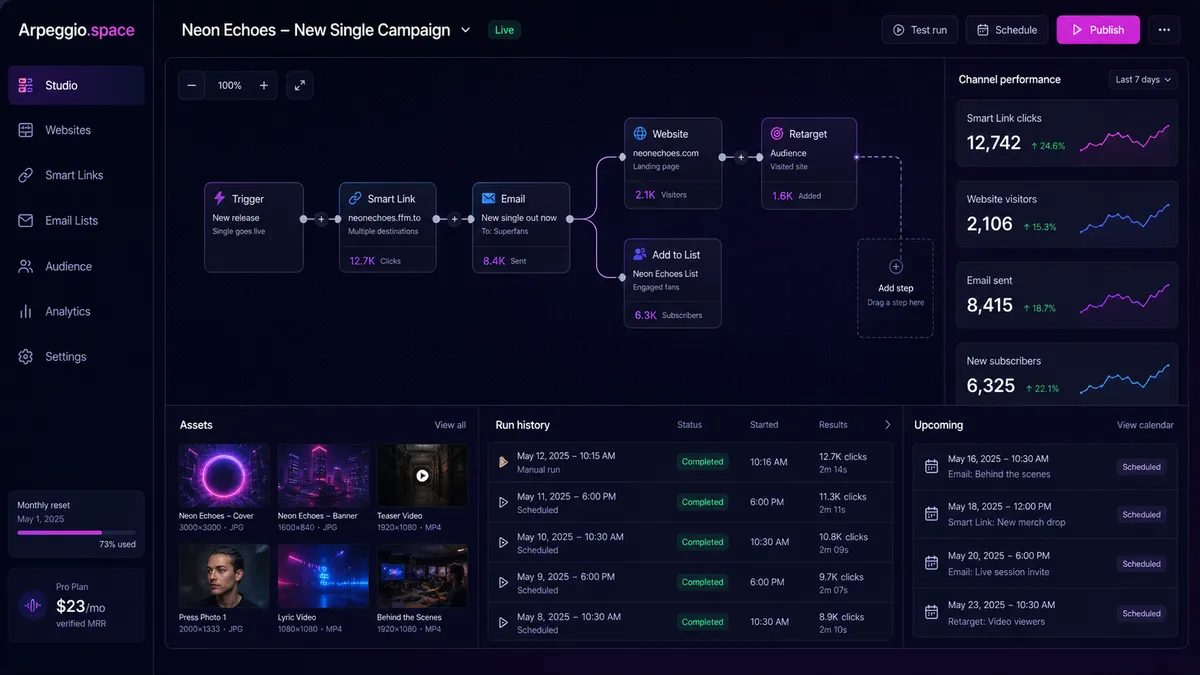The image size is (1200, 675).
Task: Click the Live status badge
Action: coord(504,30)
